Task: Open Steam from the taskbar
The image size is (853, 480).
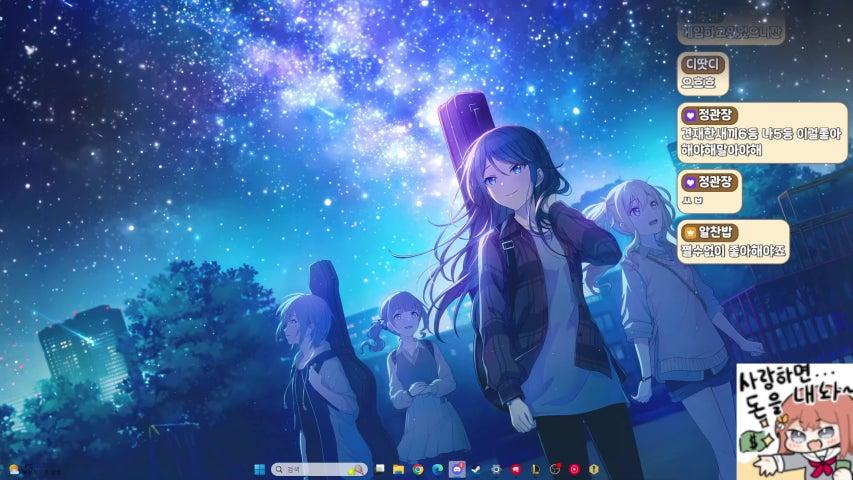Action: (476, 469)
